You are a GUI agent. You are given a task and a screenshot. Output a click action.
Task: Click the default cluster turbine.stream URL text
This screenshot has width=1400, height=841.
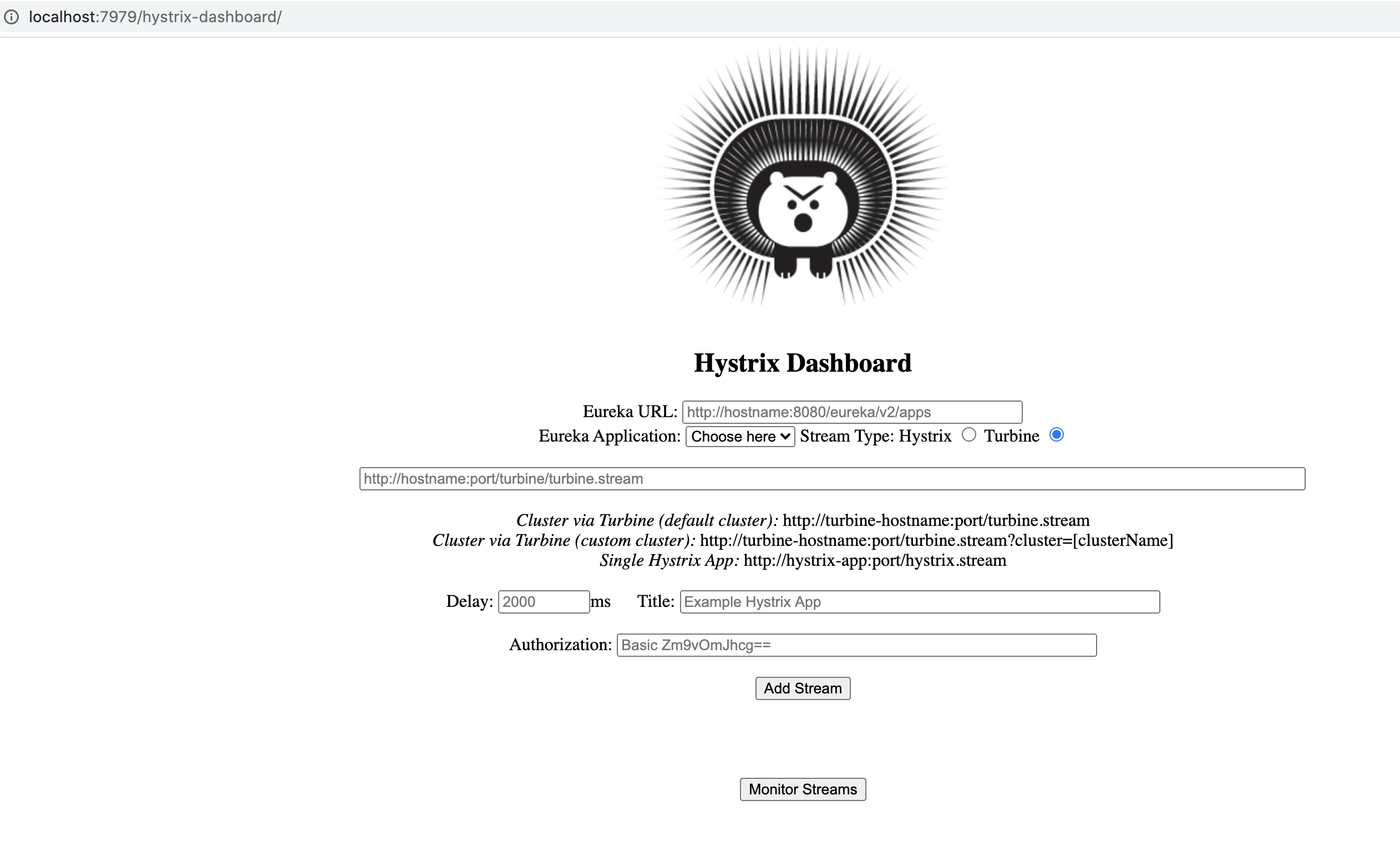click(x=935, y=520)
